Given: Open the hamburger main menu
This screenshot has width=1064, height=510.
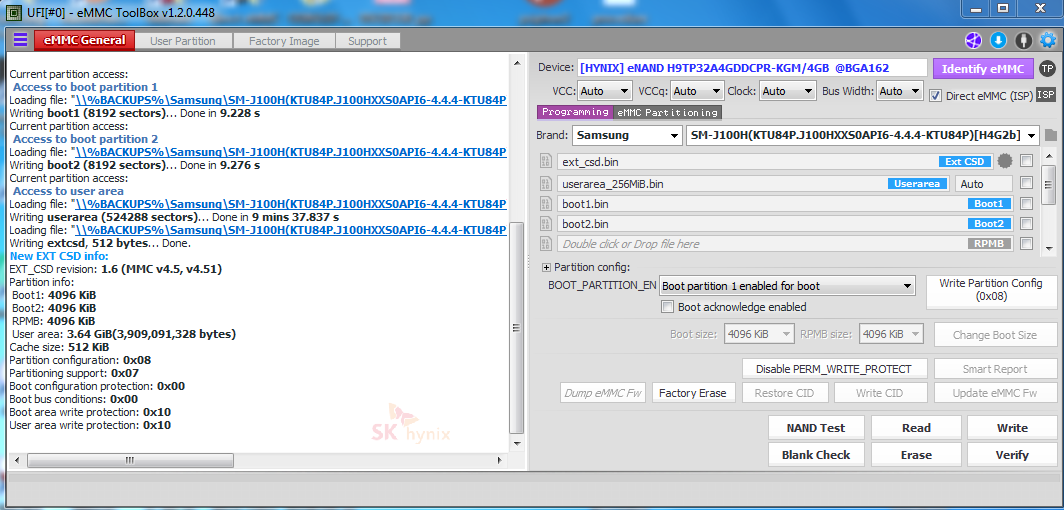Looking at the screenshot, I should pyautogui.click(x=20, y=40).
